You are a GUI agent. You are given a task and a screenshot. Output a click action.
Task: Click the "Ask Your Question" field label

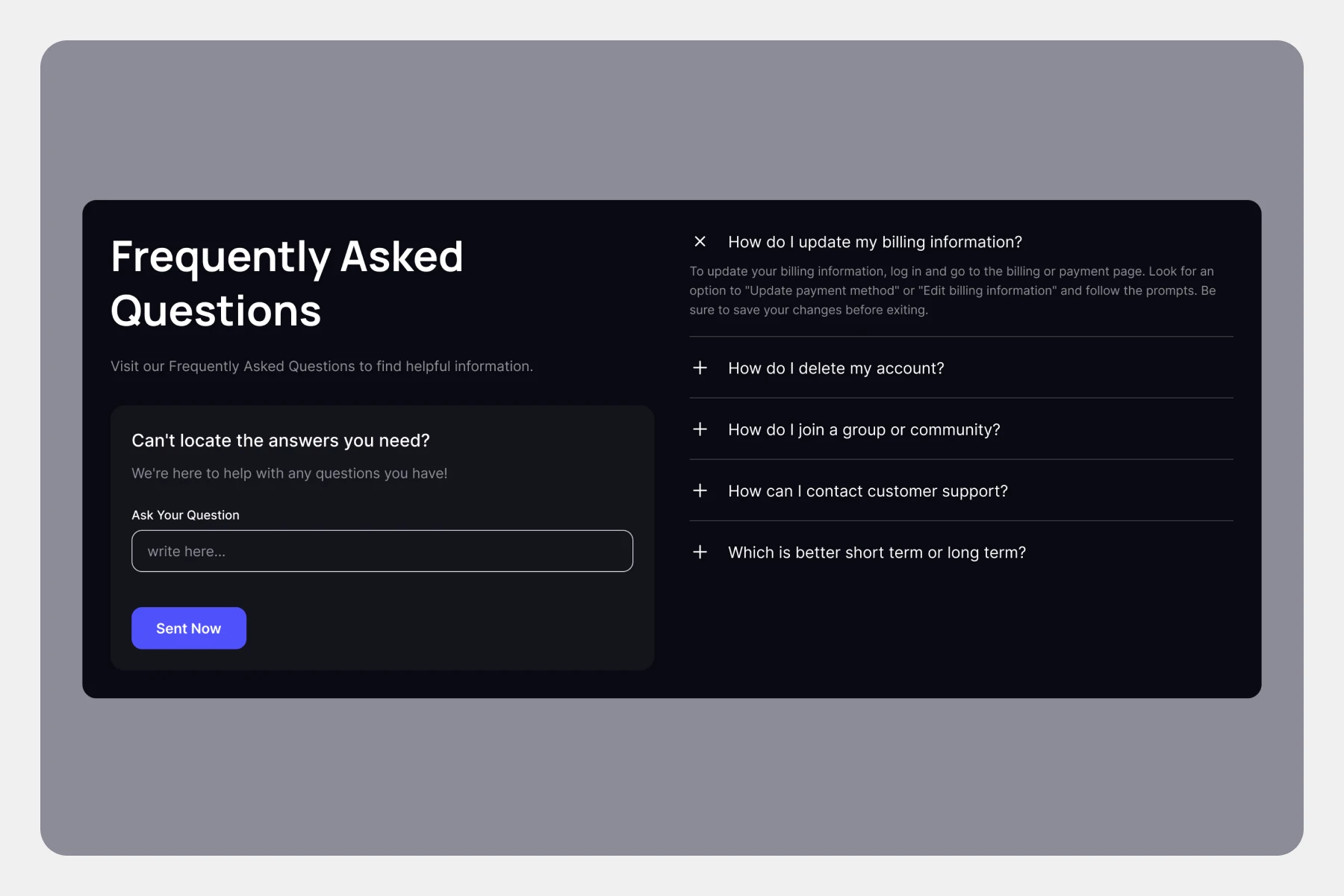(185, 515)
